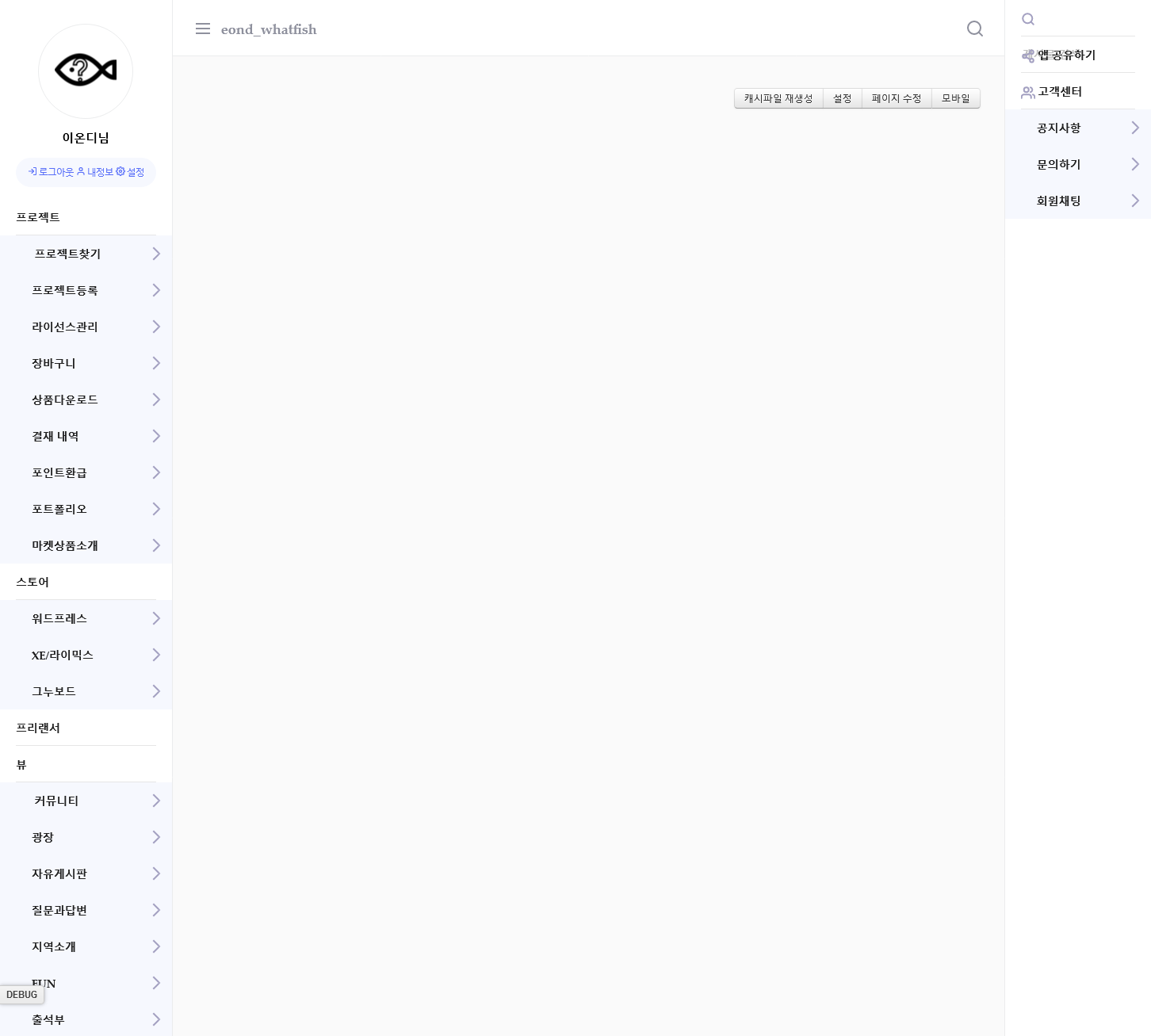Image resolution: width=1151 pixels, height=1036 pixels.
Task: Click the DEBUG button
Action: 21,995
